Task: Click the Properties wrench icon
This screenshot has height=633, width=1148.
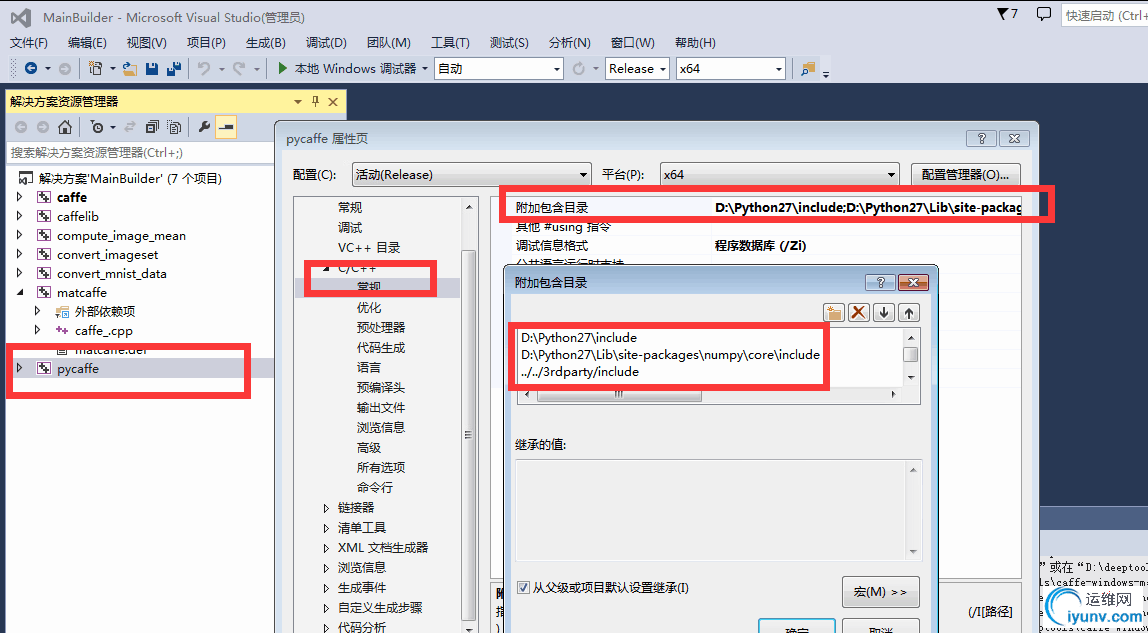Action: coord(204,127)
